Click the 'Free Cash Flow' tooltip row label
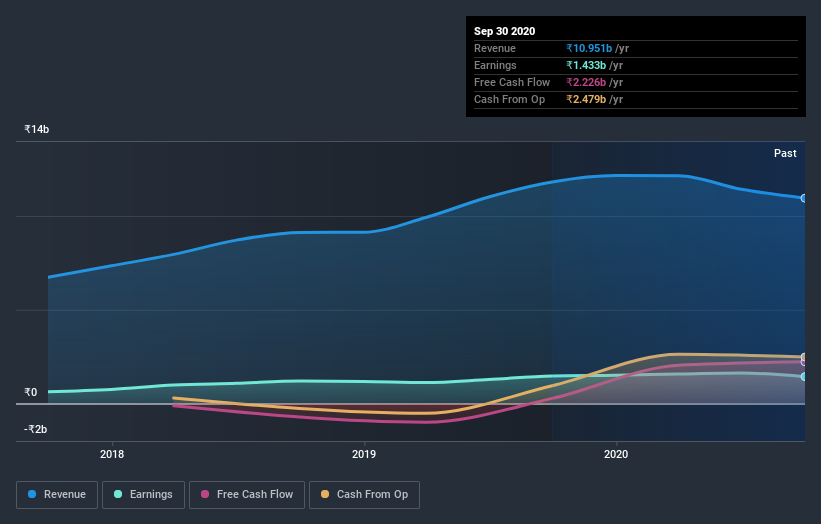This screenshot has width=821, height=524. [x=512, y=82]
